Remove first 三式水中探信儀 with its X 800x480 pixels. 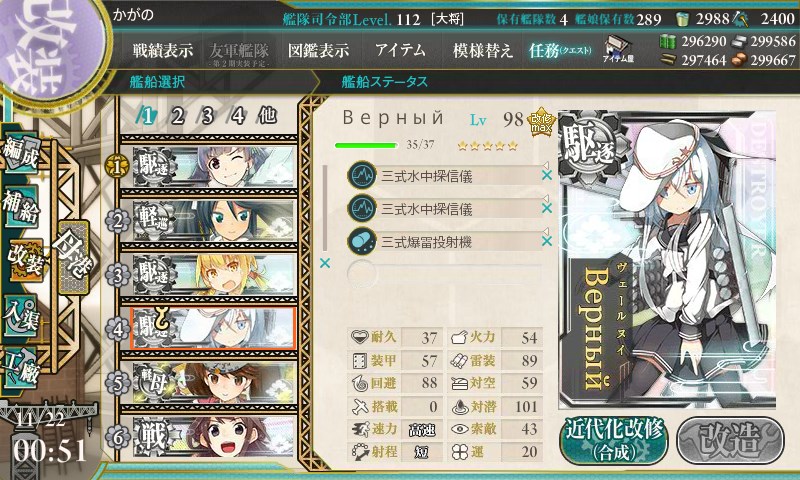[x=546, y=175]
